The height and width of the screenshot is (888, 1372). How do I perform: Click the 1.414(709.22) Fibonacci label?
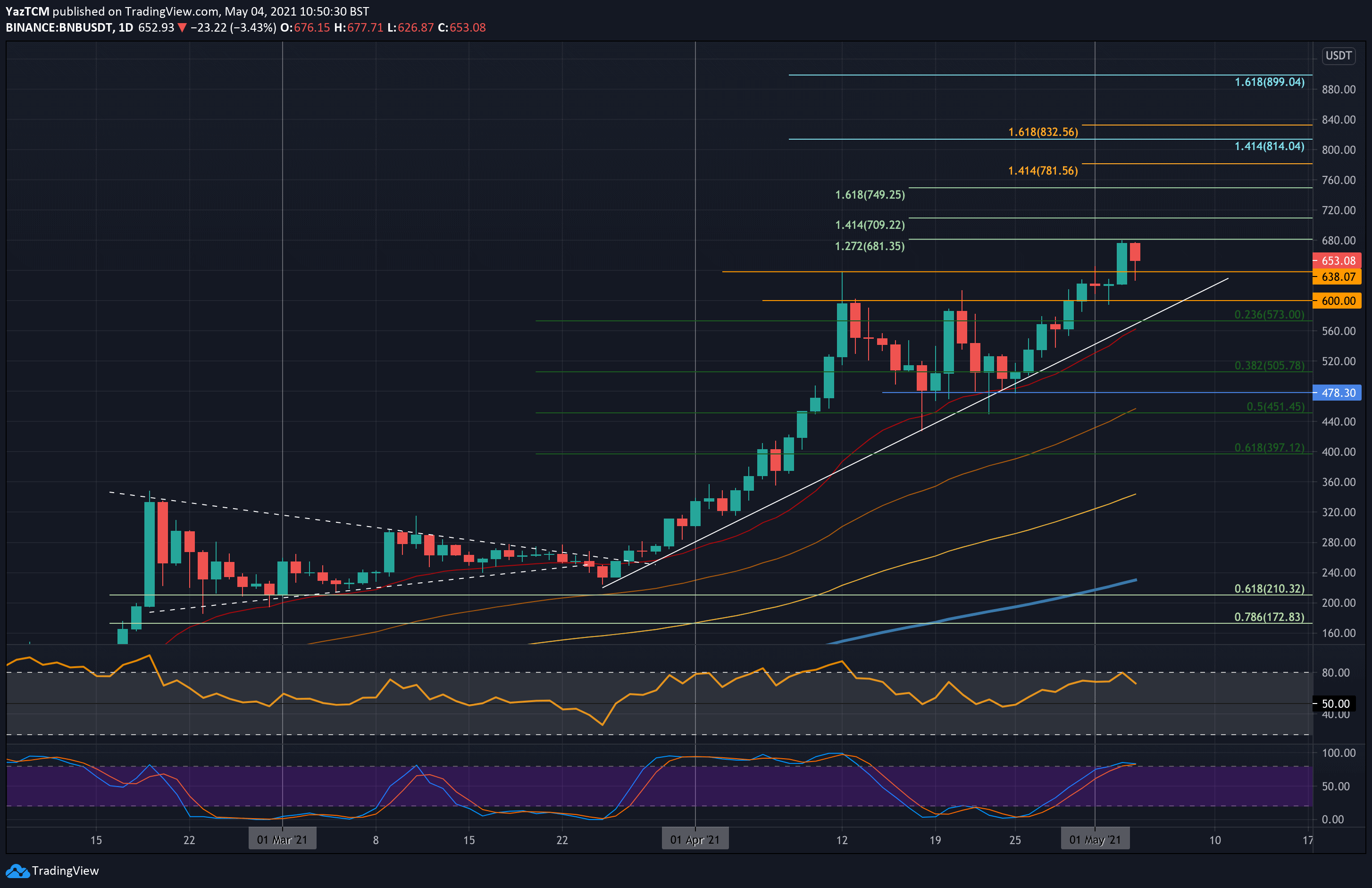[870, 225]
